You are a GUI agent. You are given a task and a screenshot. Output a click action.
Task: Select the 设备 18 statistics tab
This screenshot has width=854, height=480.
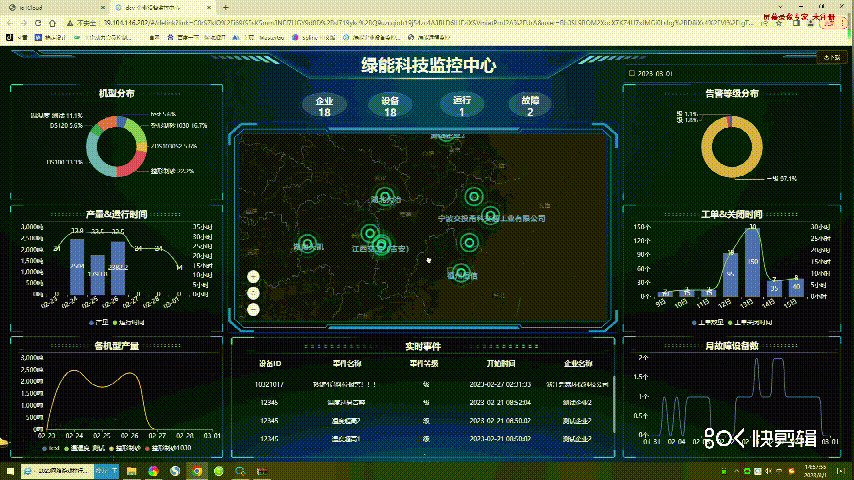(390, 106)
